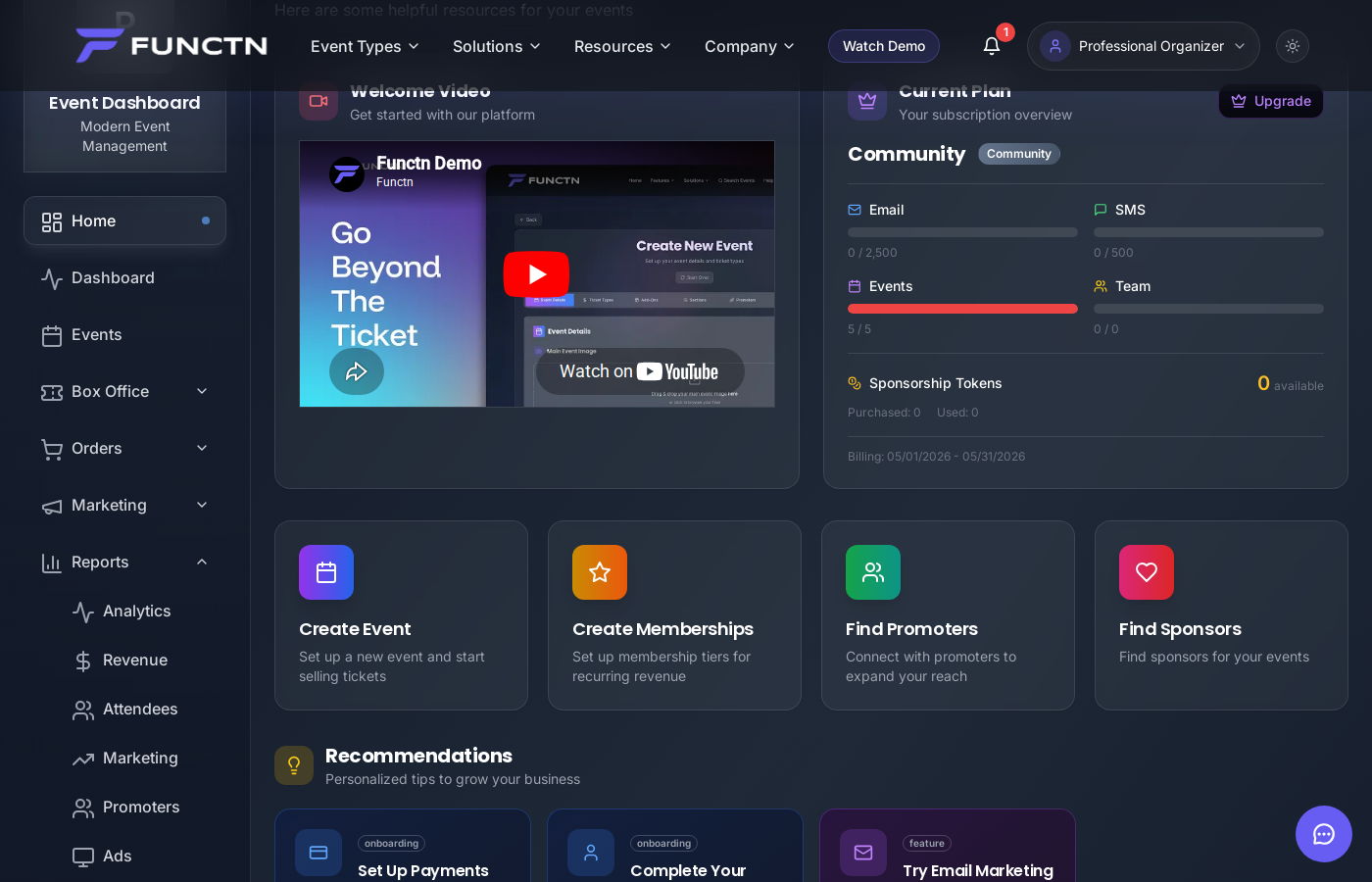The width and height of the screenshot is (1372, 882).
Task: Toggle the light/dark theme button
Action: [x=1293, y=46]
